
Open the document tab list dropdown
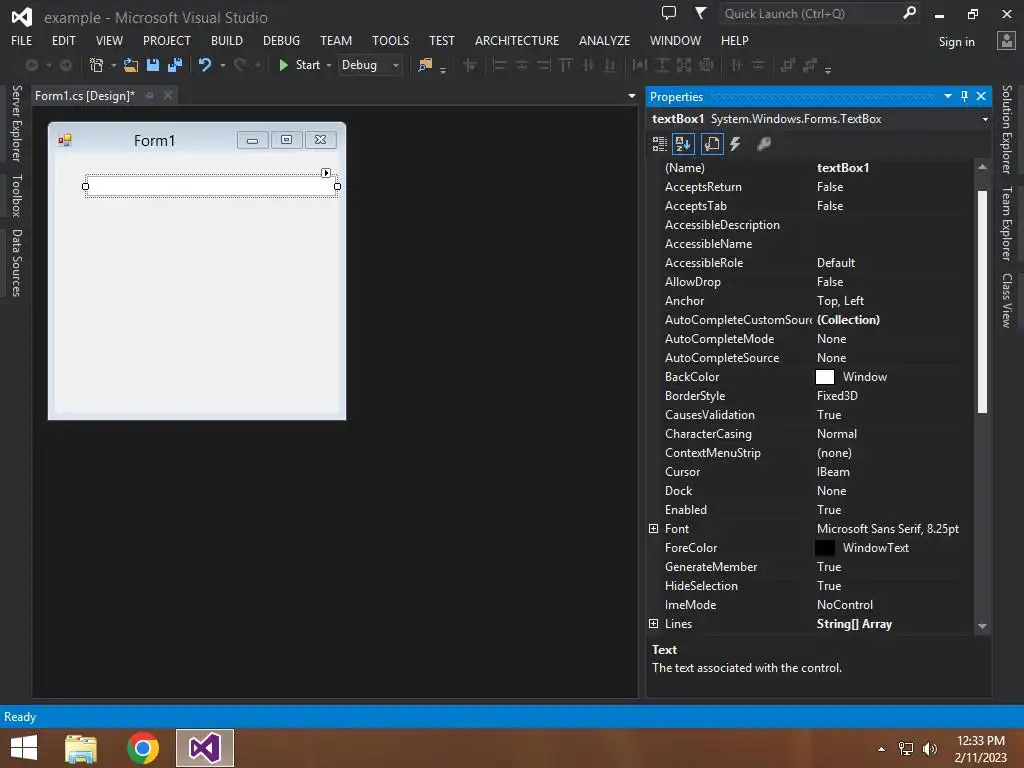(x=632, y=96)
